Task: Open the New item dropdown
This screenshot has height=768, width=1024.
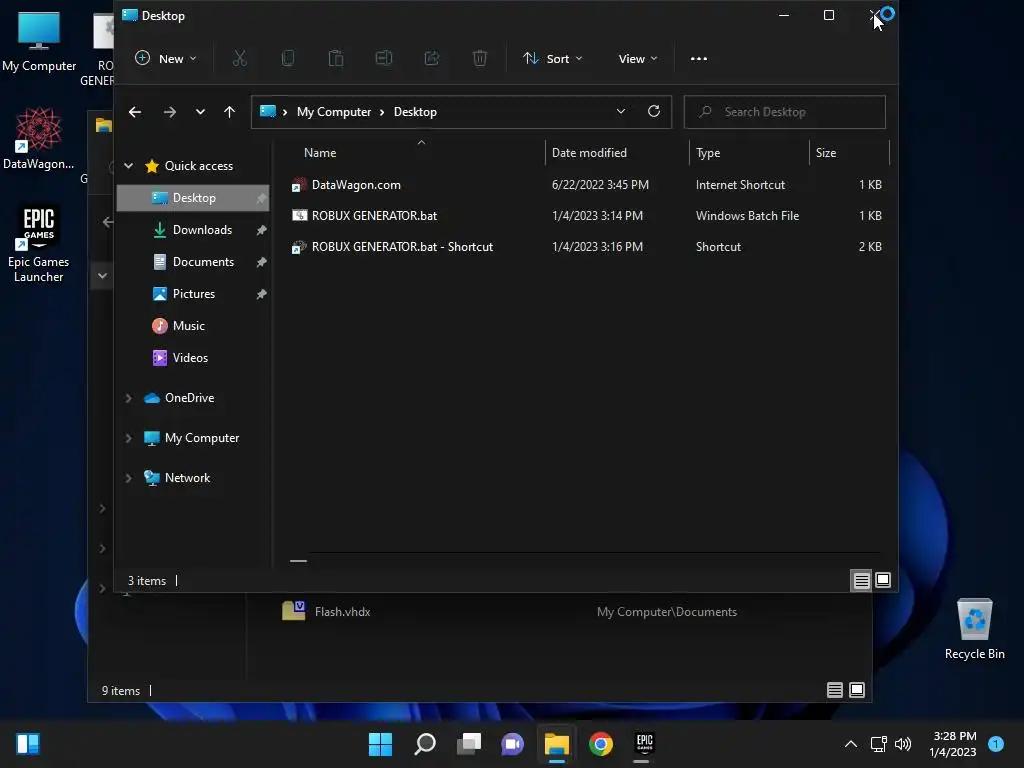Action: [166, 59]
